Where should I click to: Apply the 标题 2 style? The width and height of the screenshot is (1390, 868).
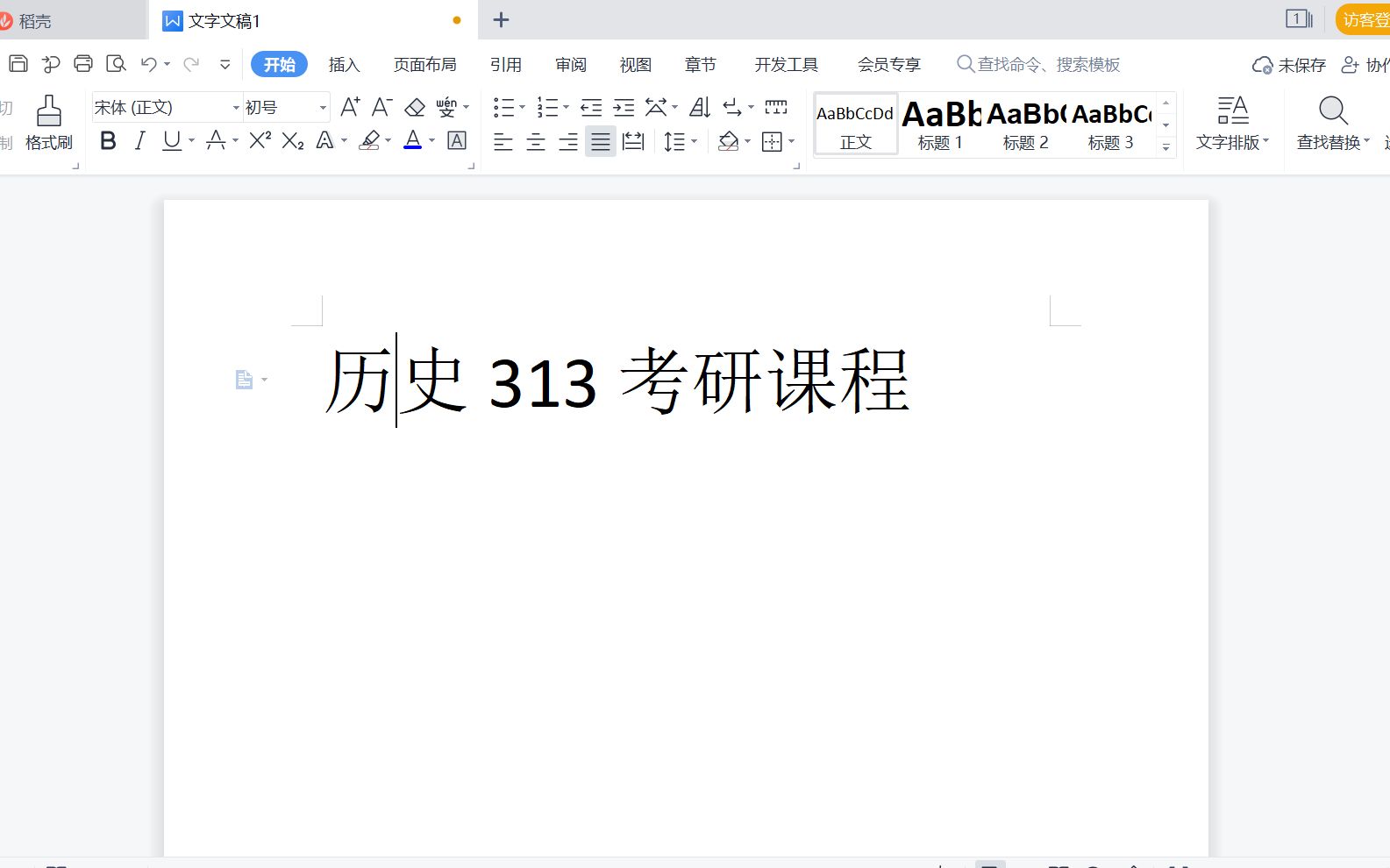[x=1026, y=125]
